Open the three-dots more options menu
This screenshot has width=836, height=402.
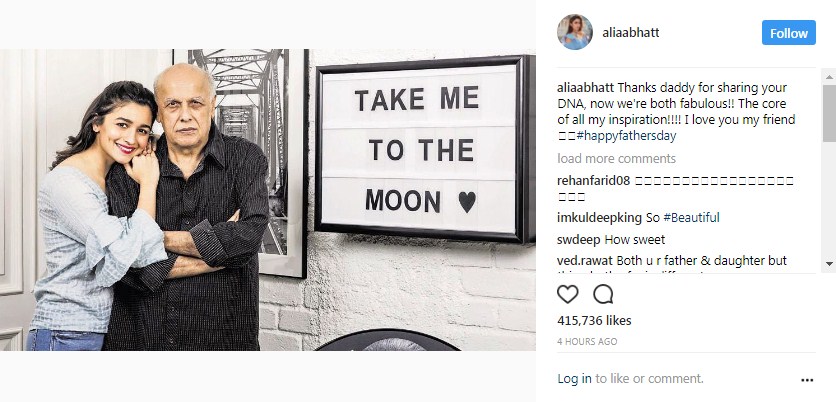[807, 380]
